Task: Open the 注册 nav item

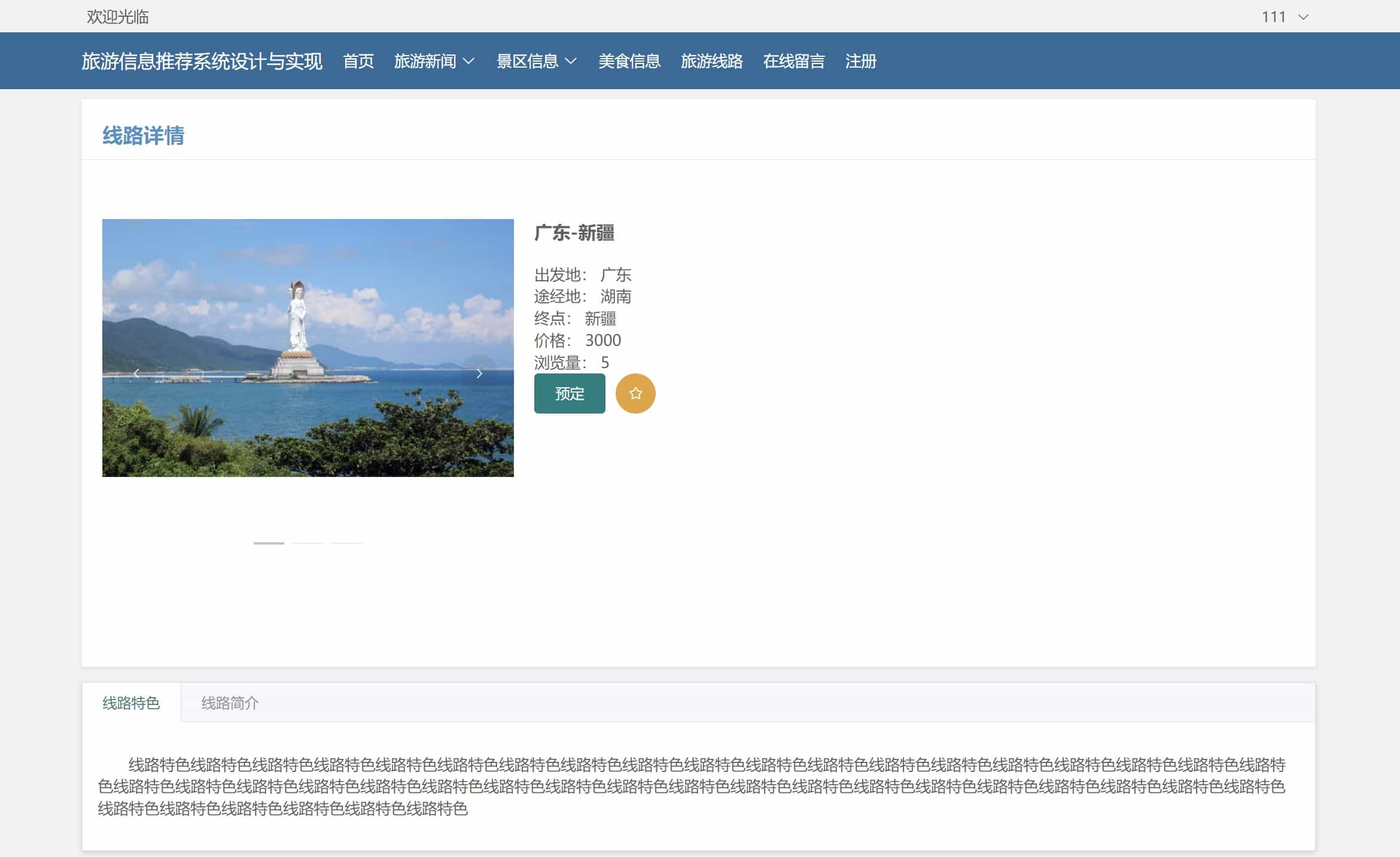Action: [861, 61]
